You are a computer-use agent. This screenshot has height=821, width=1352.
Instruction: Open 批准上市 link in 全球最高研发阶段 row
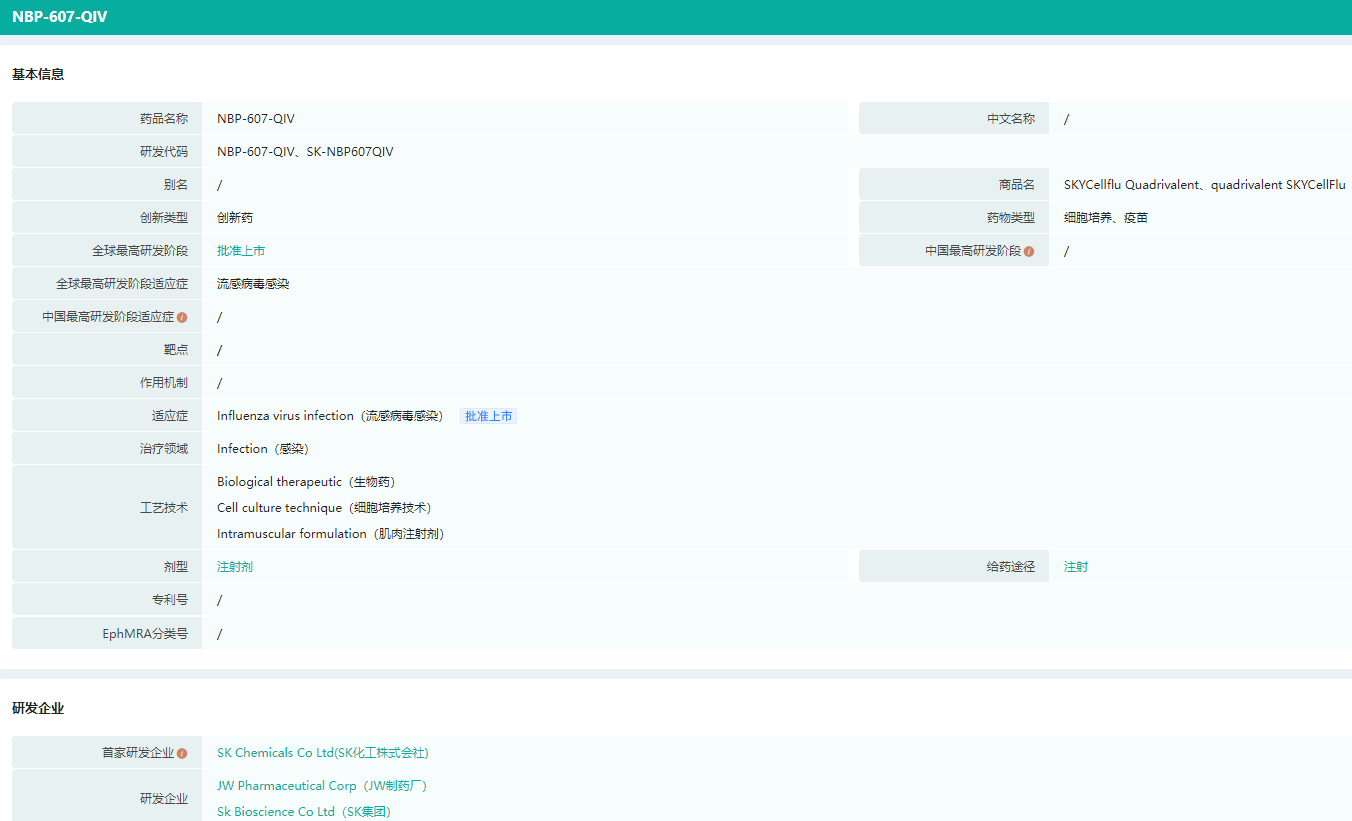point(241,251)
